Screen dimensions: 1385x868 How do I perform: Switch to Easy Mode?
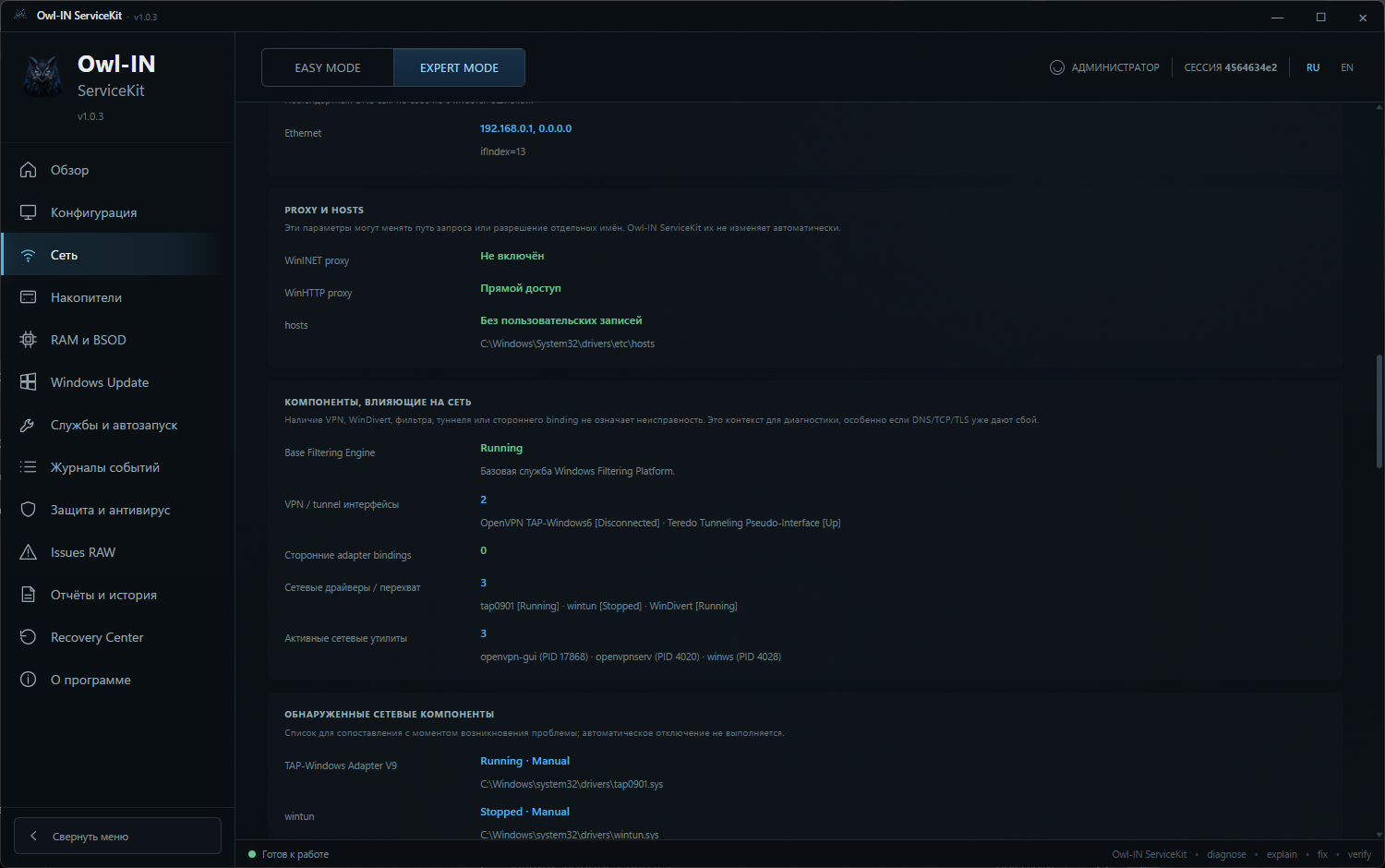tap(328, 67)
